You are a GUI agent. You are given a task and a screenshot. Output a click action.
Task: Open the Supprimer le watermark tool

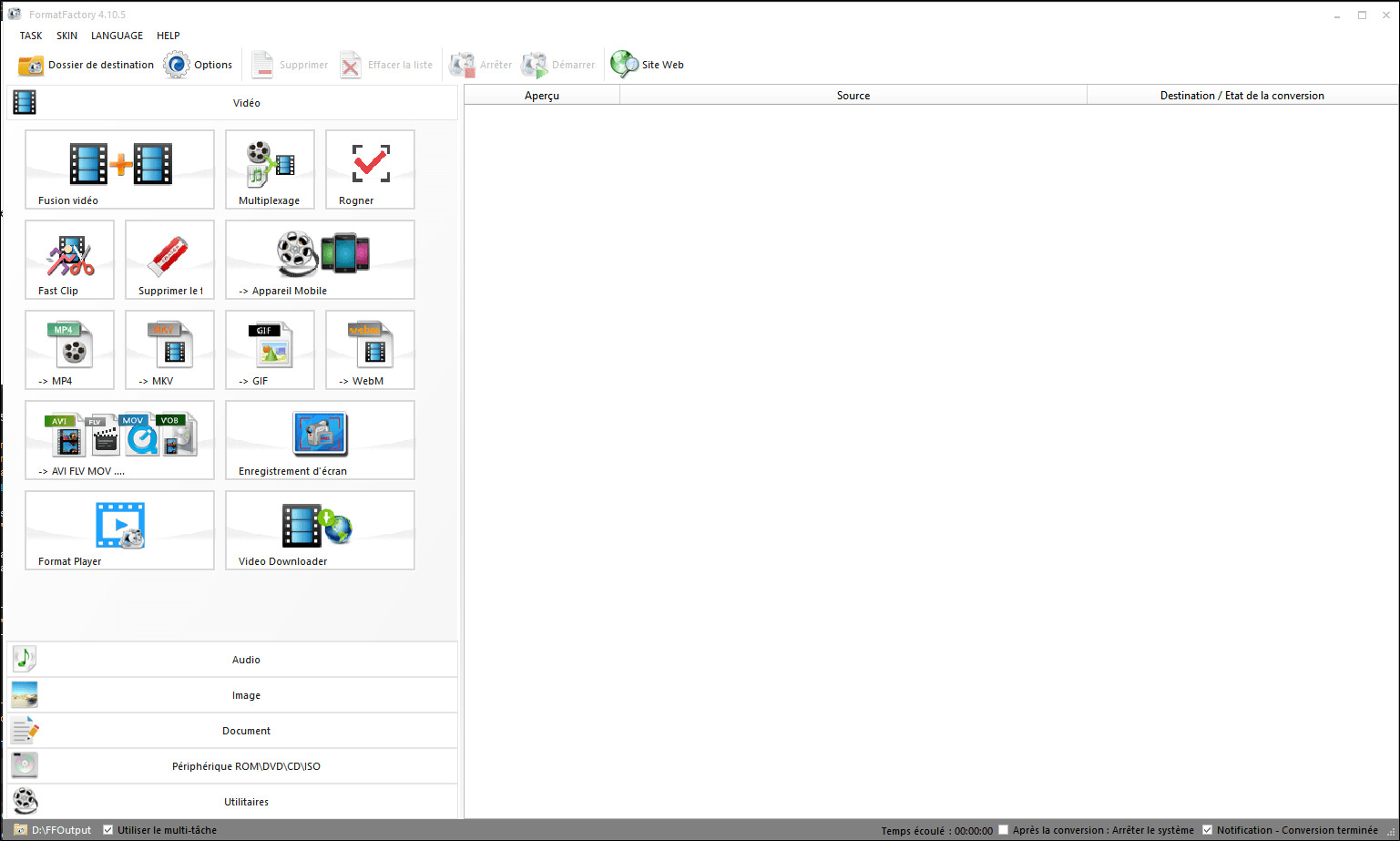pyautogui.click(x=169, y=260)
